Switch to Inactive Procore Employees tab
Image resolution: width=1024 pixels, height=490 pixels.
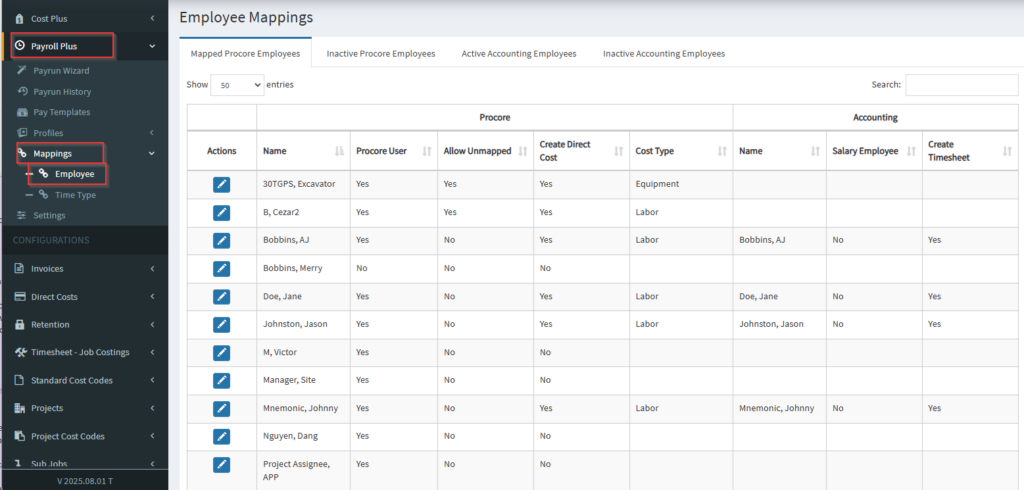pos(381,53)
